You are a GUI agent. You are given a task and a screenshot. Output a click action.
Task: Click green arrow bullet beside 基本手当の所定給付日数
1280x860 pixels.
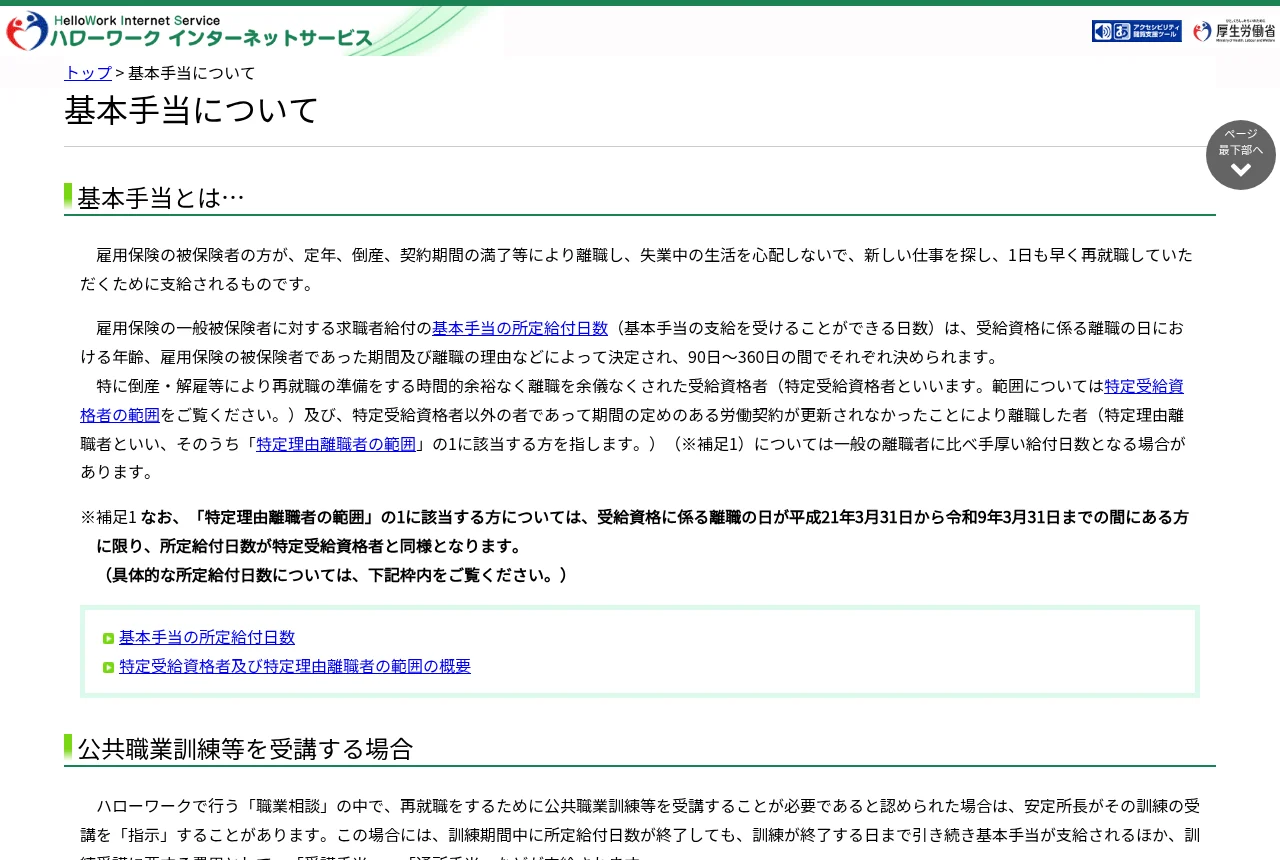pos(108,638)
